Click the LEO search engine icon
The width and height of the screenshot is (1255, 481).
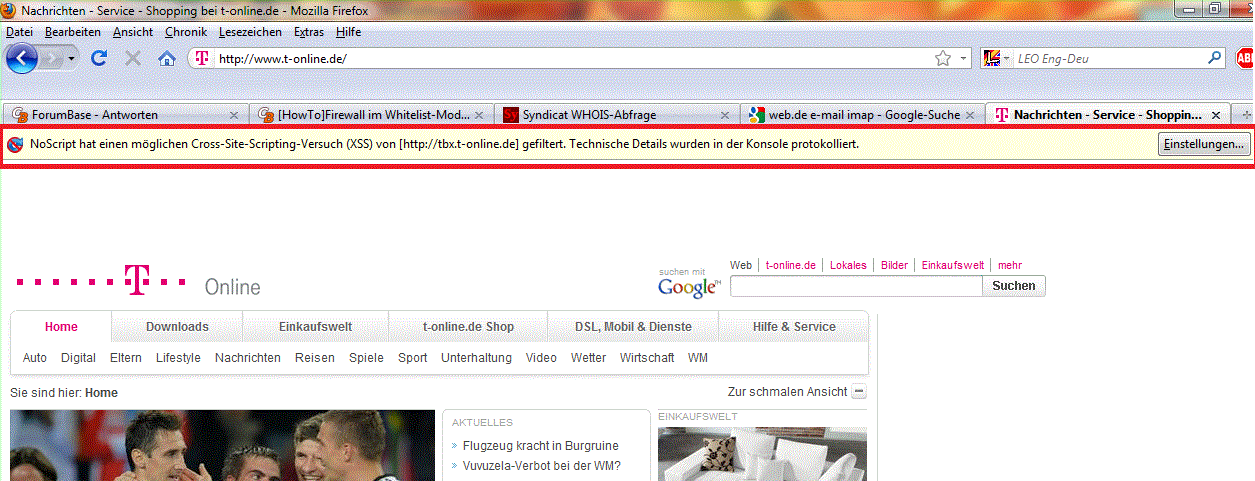(992, 58)
